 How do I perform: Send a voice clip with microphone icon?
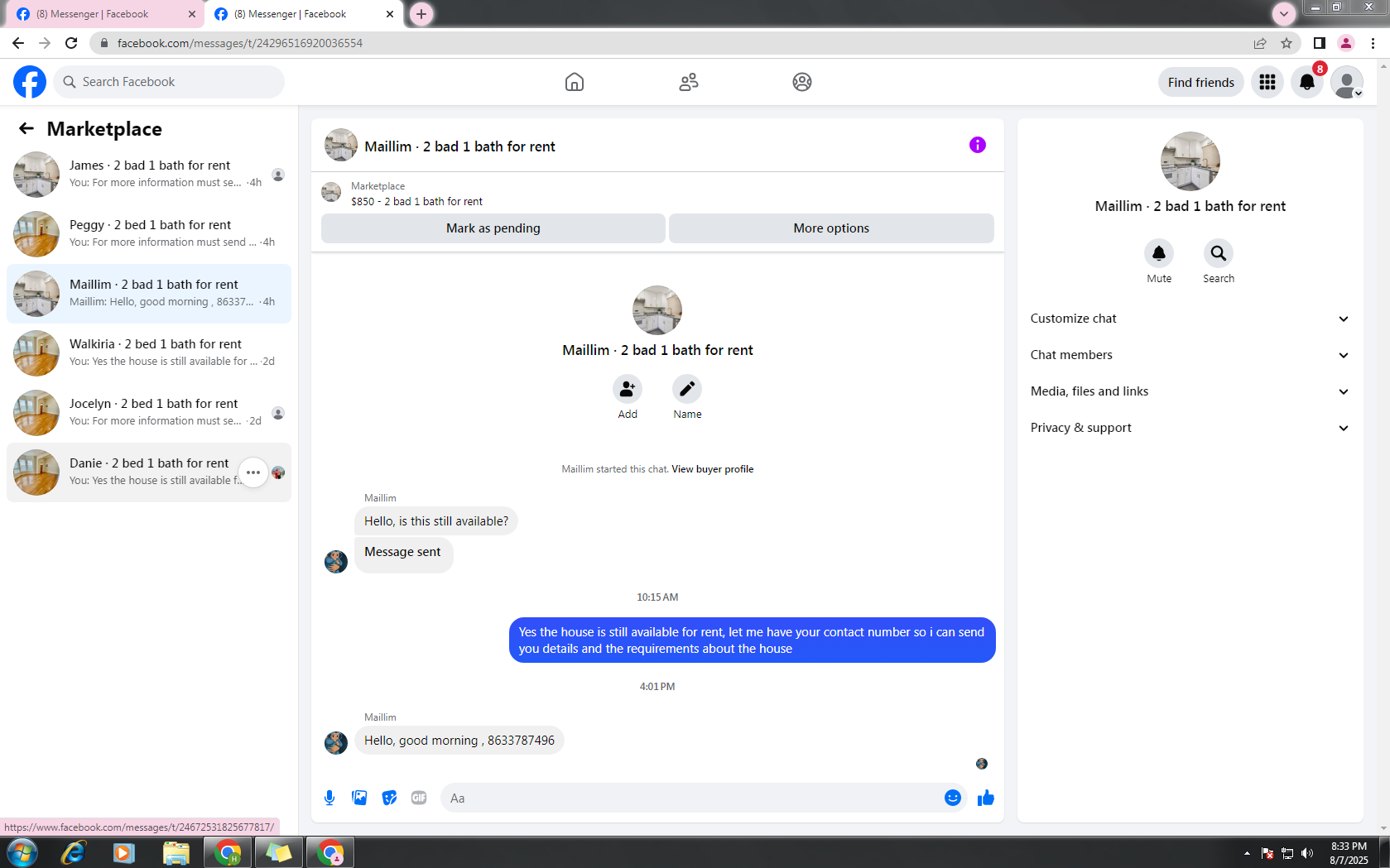pos(329,798)
